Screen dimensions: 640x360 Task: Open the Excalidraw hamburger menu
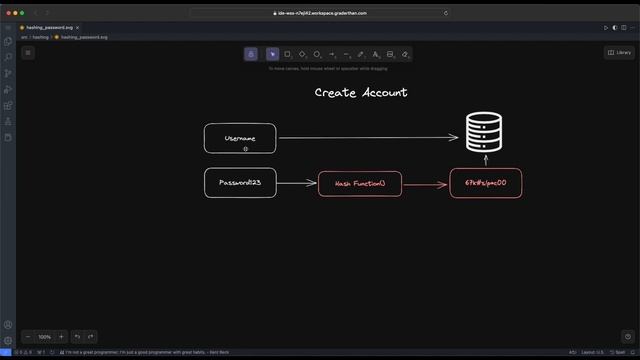click(28, 53)
